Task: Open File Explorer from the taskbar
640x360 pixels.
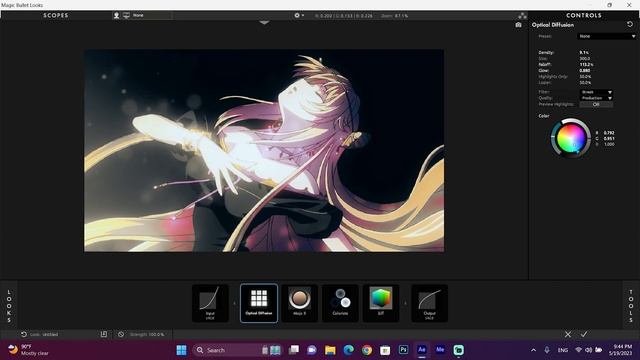Action: 330,350
